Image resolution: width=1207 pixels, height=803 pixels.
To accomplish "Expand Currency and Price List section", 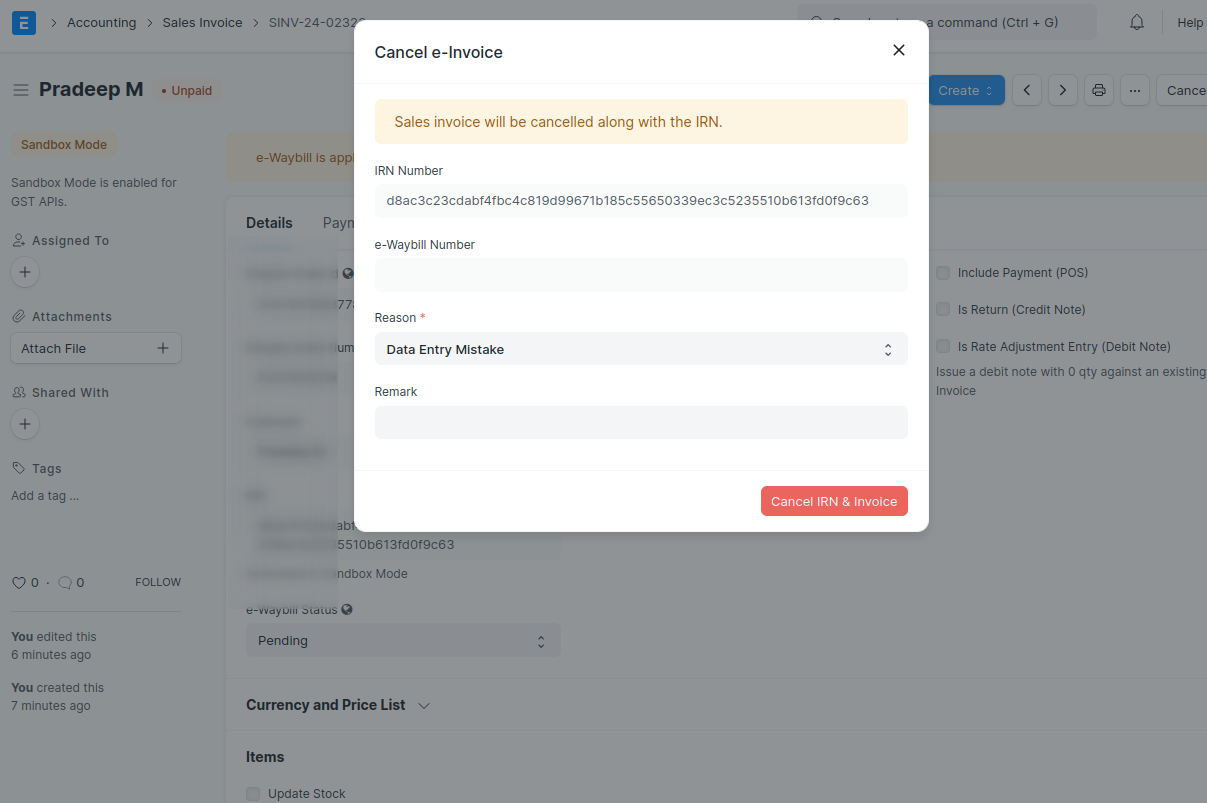I will coord(338,705).
